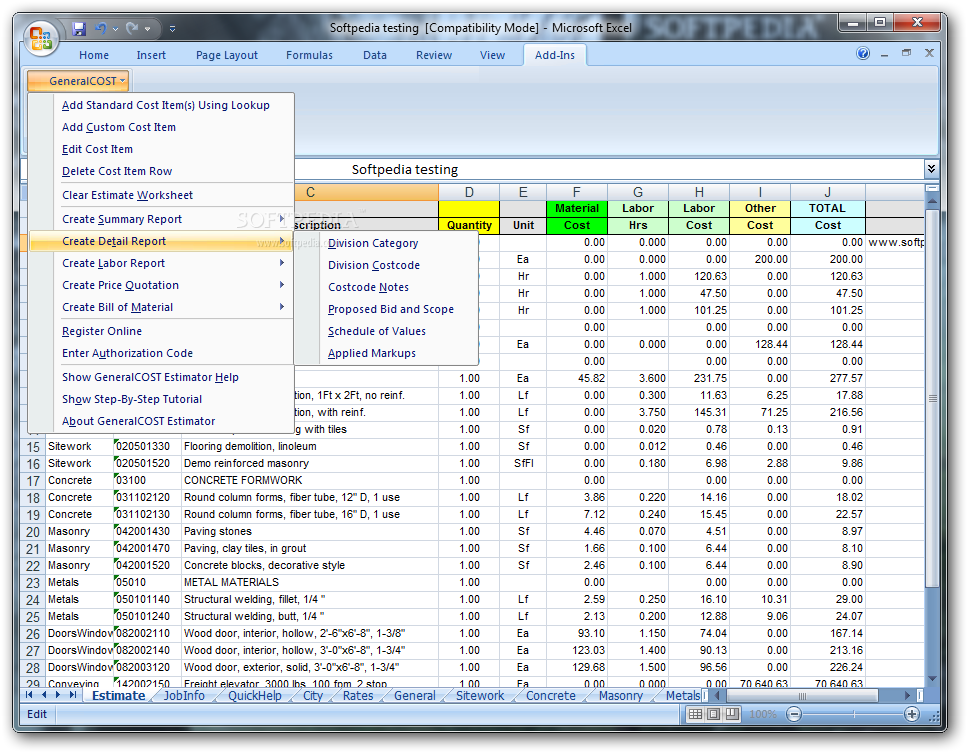Screen dimensions: 968x753
Task: Switch to the Sitework sheet tab
Action: pos(480,696)
